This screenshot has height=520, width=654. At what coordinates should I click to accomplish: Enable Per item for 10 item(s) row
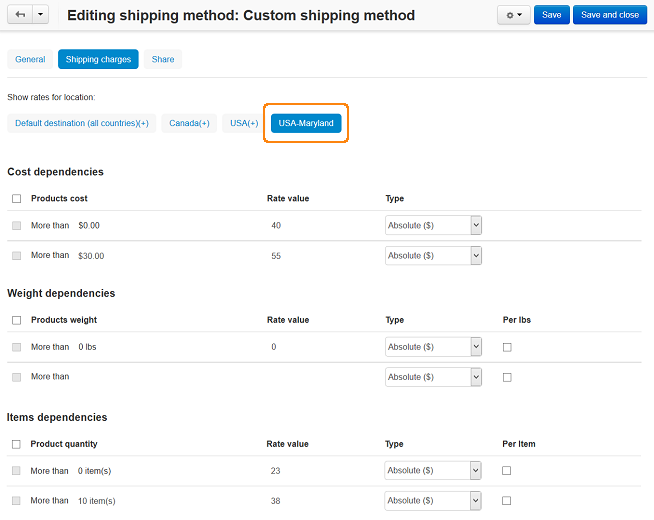pos(507,500)
